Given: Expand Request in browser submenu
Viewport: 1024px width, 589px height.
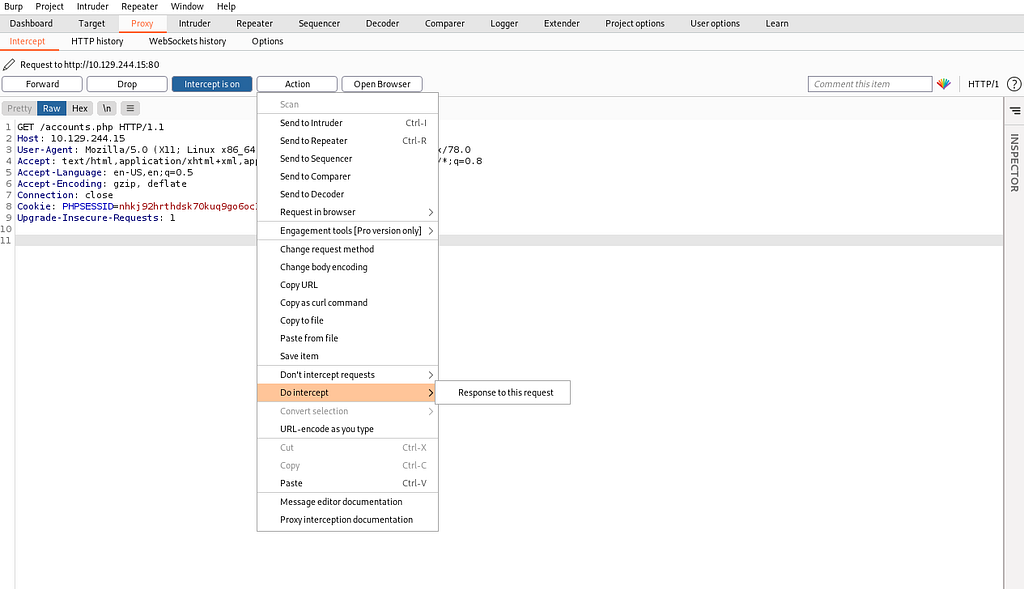Looking at the screenshot, I should coord(347,212).
